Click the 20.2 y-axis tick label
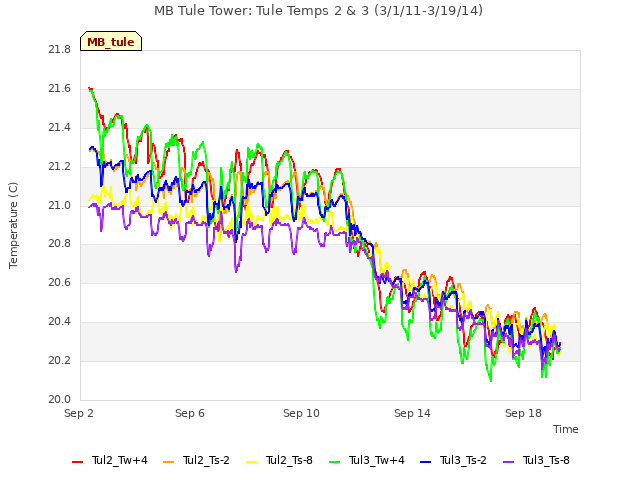 60,360
